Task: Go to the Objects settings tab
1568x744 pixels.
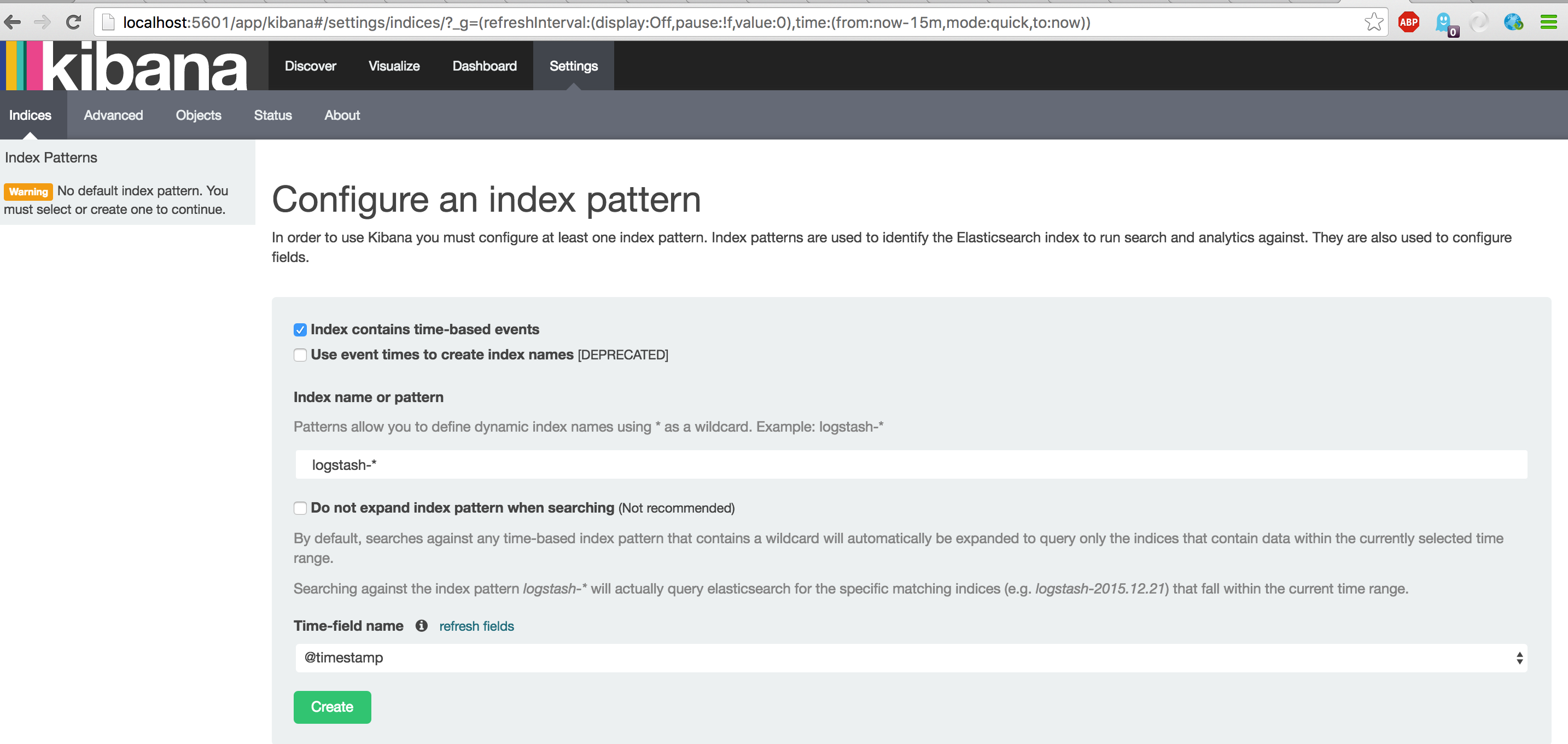Action: (x=199, y=115)
